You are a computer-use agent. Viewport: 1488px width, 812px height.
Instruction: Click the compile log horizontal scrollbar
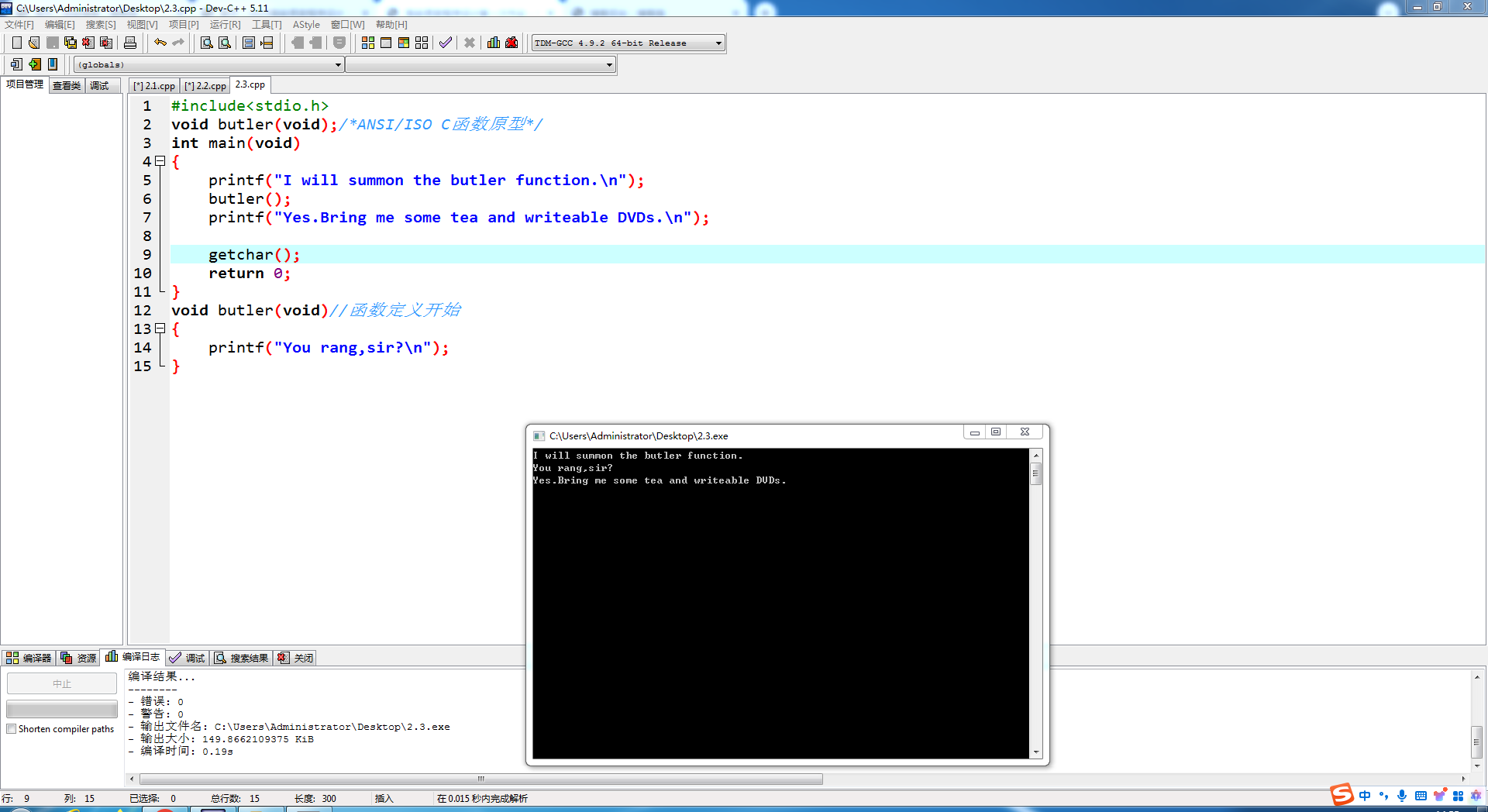[x=480, y=779]
